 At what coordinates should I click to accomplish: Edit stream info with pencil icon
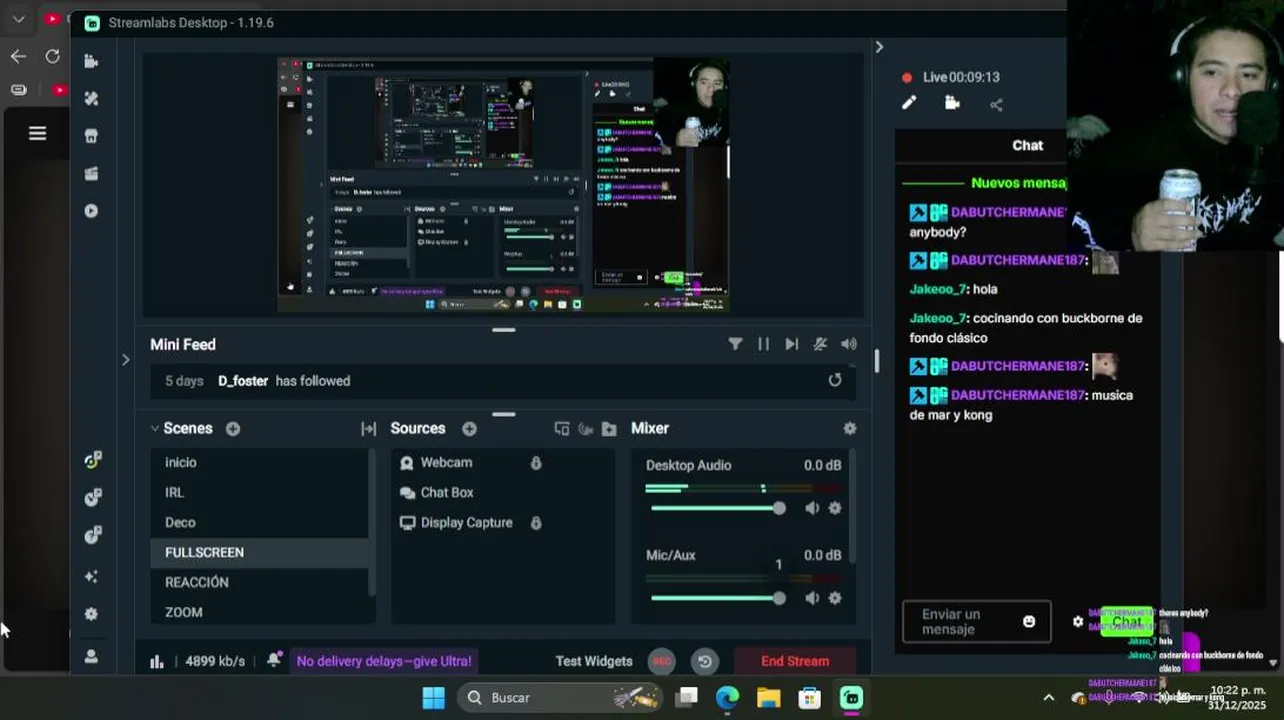click(x=909, y=103)
